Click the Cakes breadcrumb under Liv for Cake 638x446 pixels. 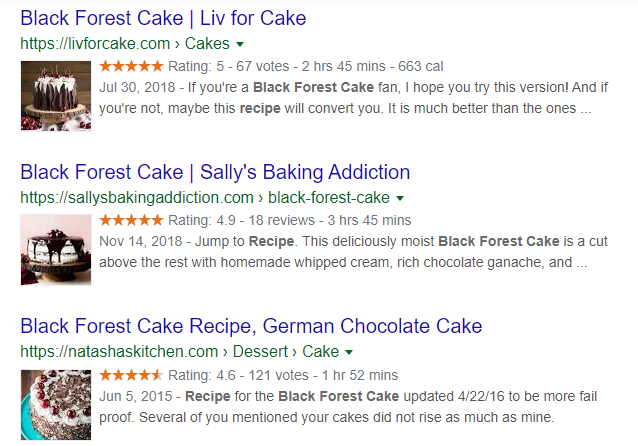click(x=207, y=44)
